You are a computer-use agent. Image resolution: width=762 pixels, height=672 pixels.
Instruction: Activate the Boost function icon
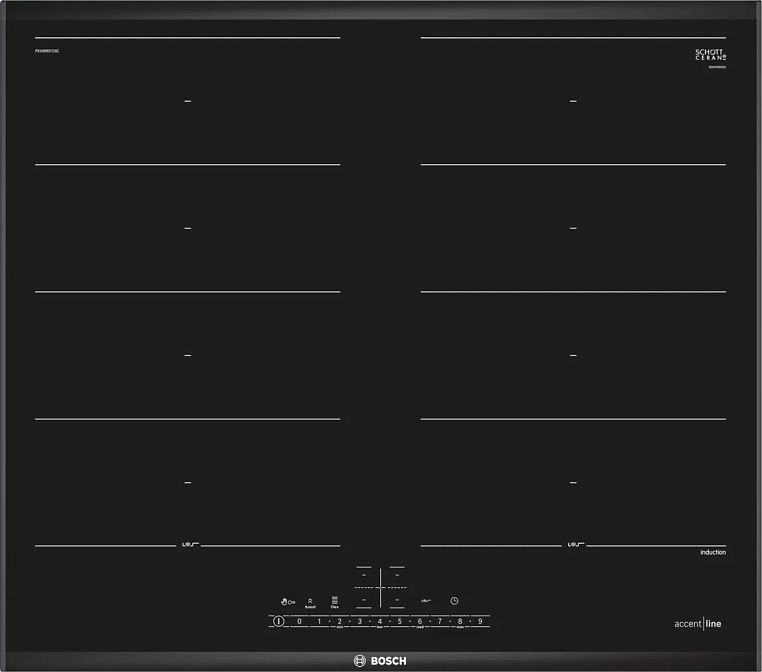point(311,602)
